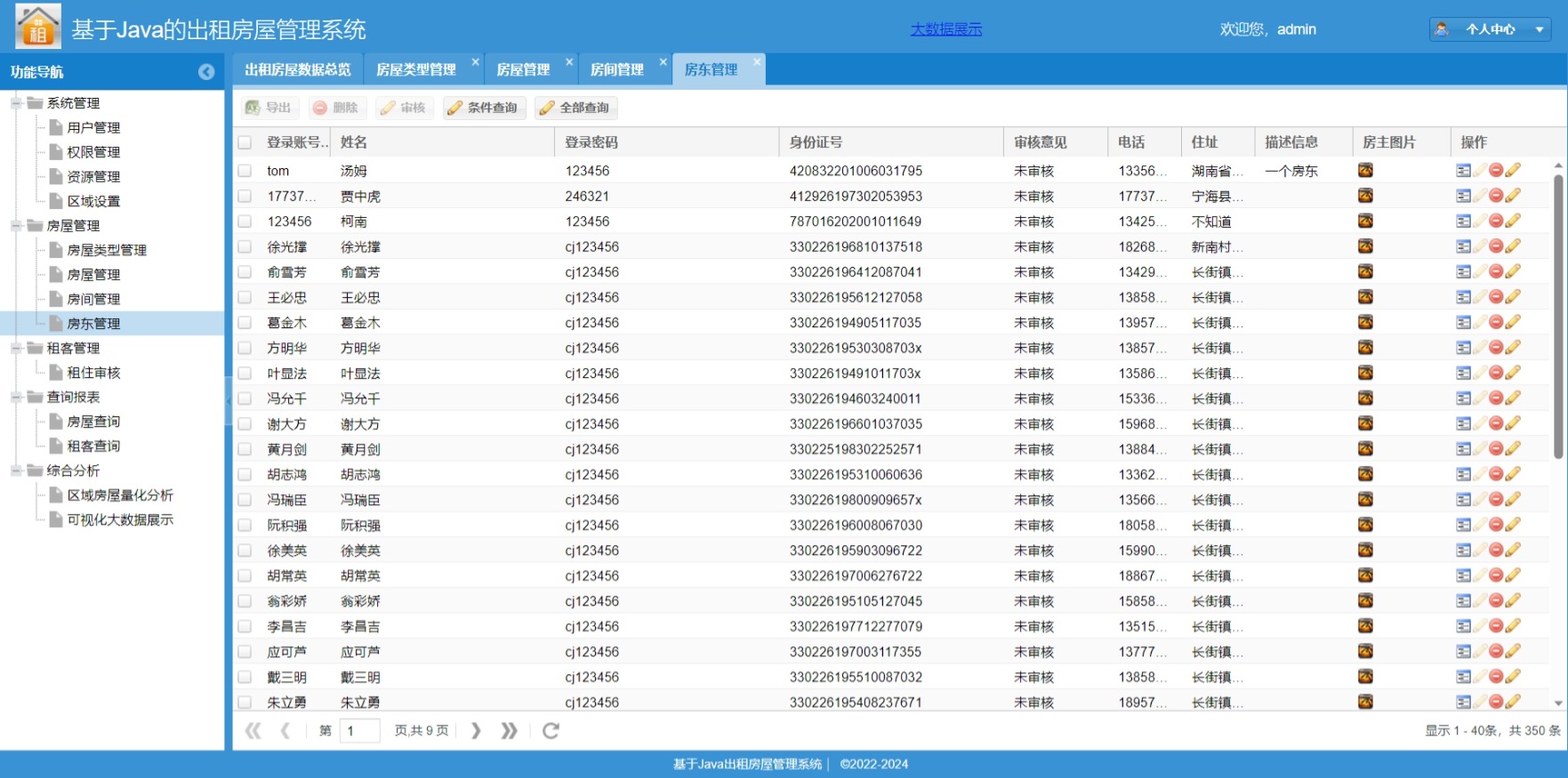1568x778 pixels.
Task: Click yellow pencil icon in 黄月剑 row
Action: pyautogui.click(x=1513, y=449)
